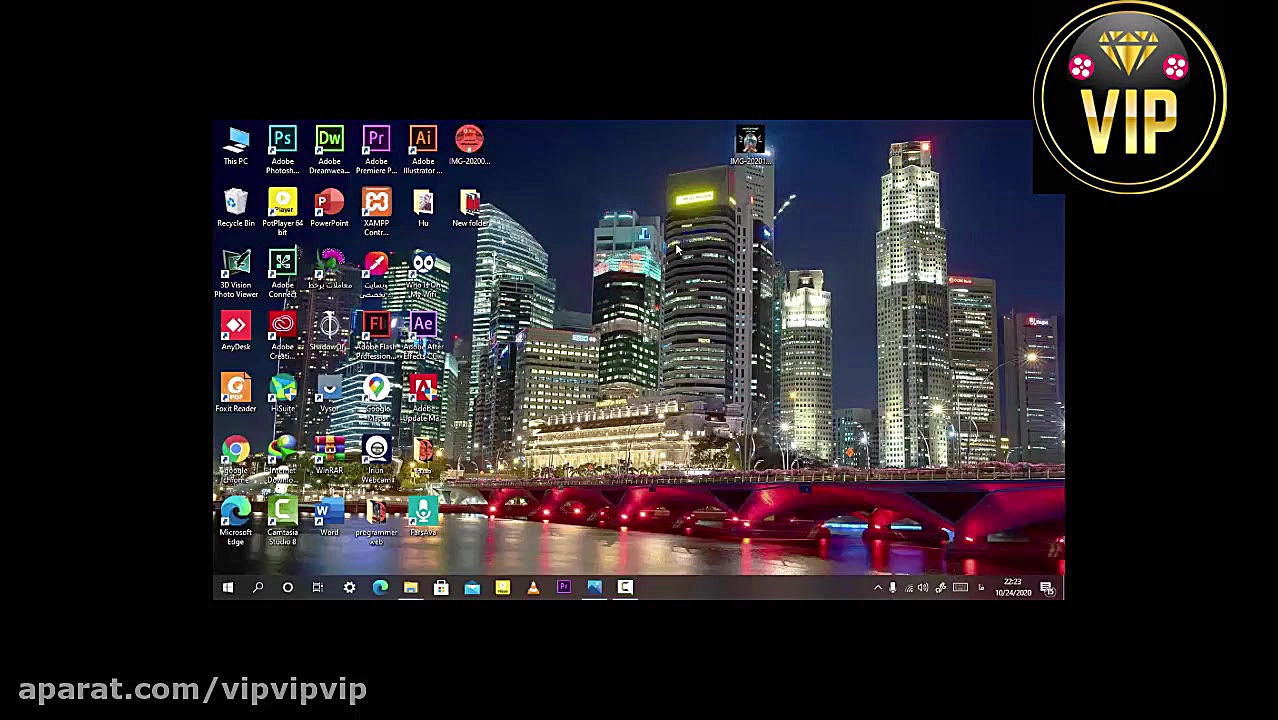Launch Adobe Dreamweaver shortcut
Screen dimensions: 1278x720
[329, 149]
